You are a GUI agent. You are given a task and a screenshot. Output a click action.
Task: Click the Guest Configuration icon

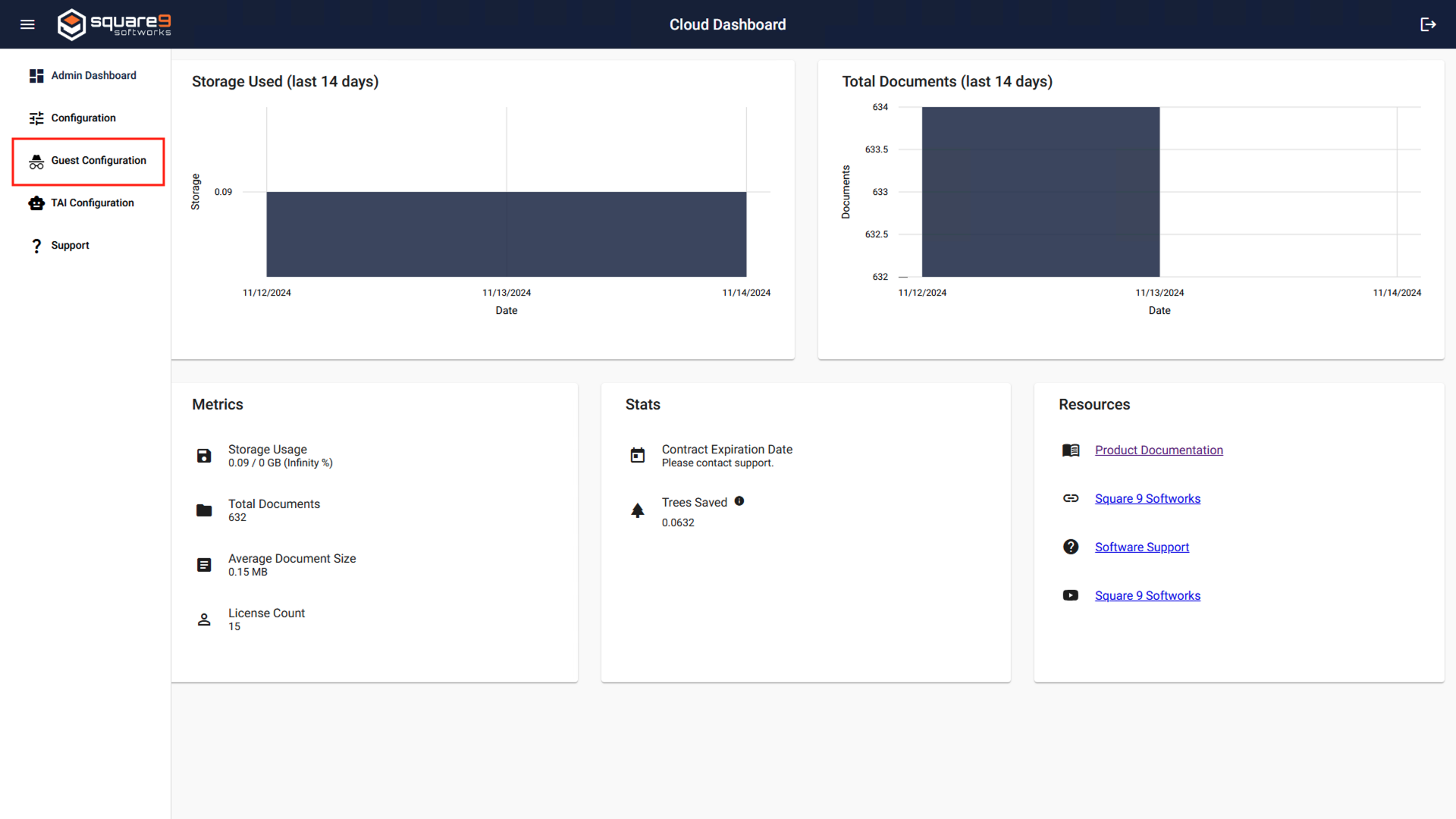[36, 160]
